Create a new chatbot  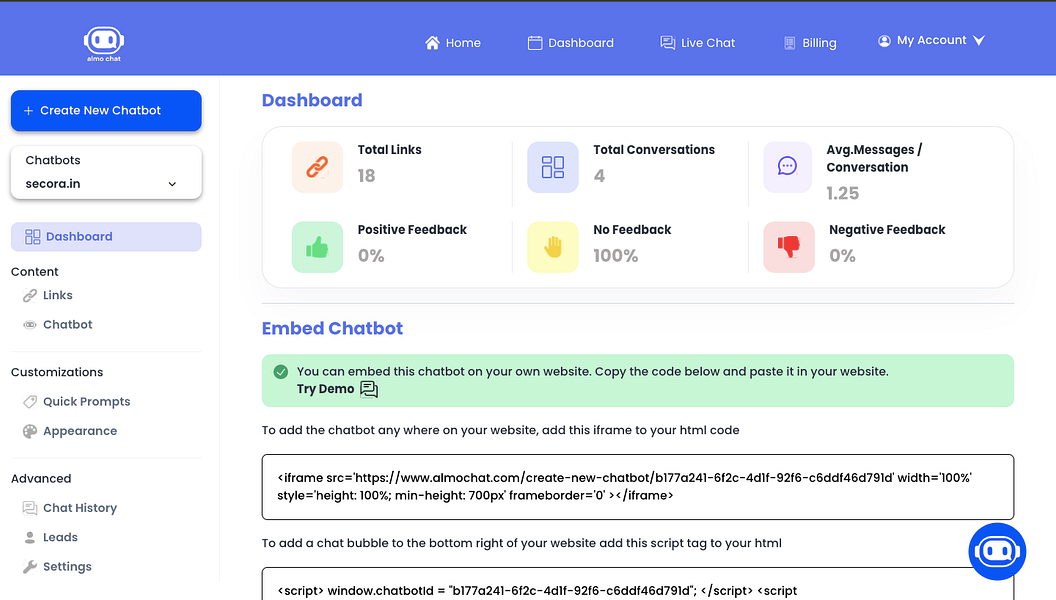coord(106,110)
